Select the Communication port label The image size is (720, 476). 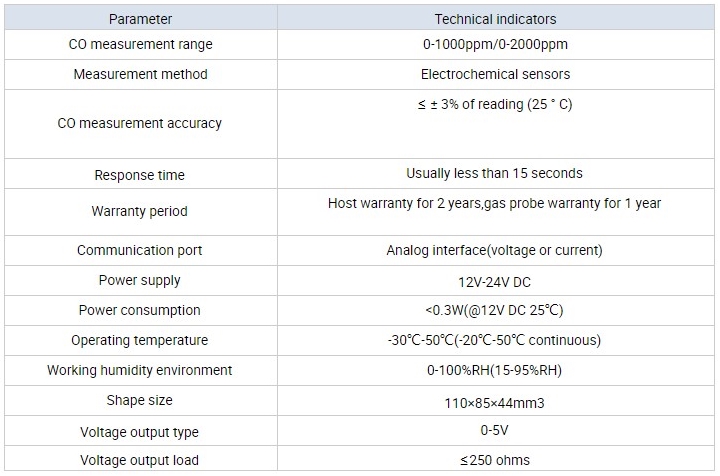pyautogui.click(x=140, y=251)
